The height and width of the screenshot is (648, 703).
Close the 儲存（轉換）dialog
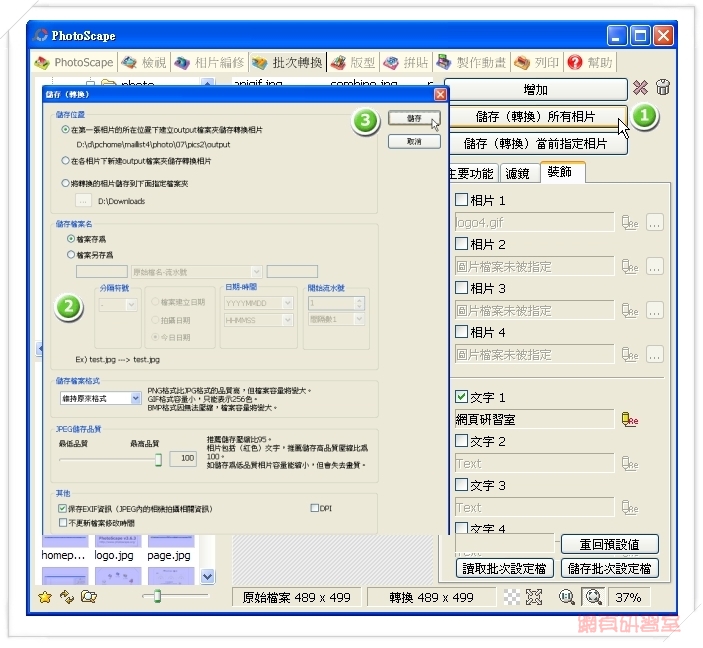pyautogui.click(x=440, y=94)
